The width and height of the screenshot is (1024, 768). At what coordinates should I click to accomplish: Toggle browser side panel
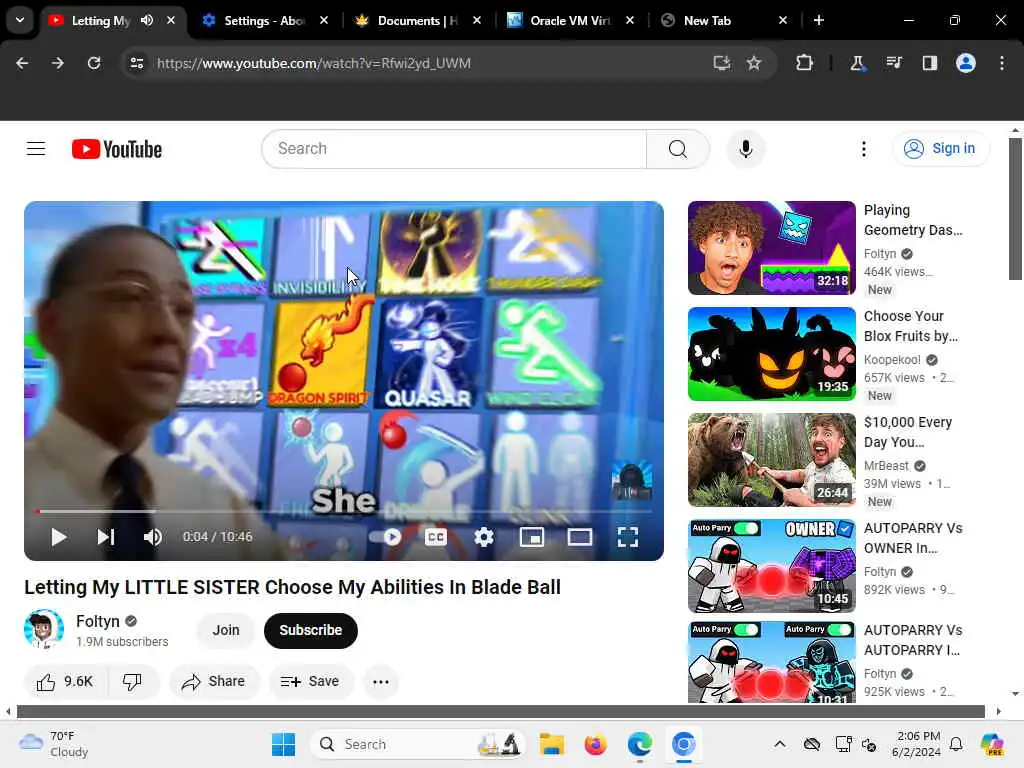coord(929,63)
